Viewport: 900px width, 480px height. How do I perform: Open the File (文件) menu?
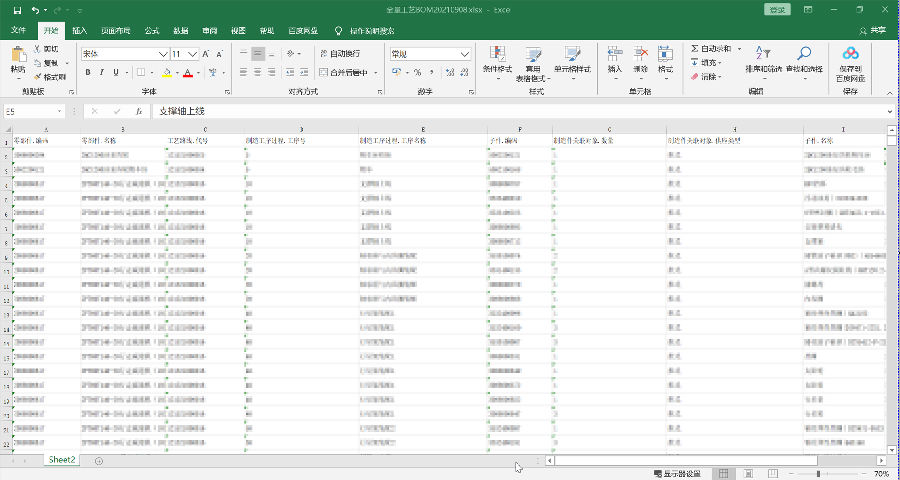[17, 31]
